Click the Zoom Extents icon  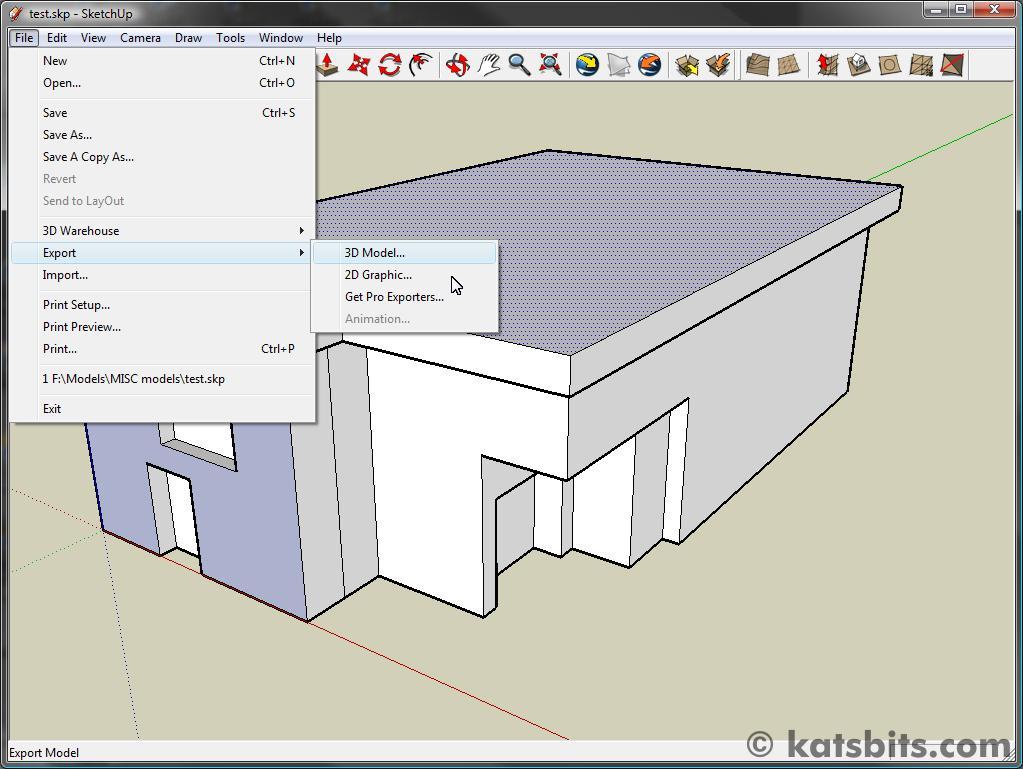click(x=551, y=65)
